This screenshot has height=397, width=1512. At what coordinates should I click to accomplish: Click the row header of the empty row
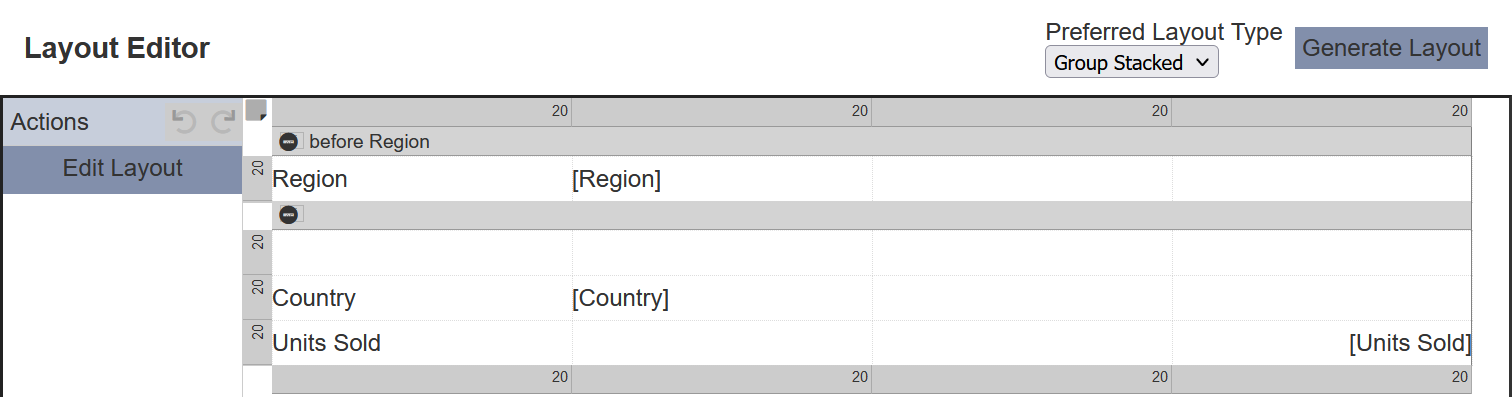click(x=257, y=252)
